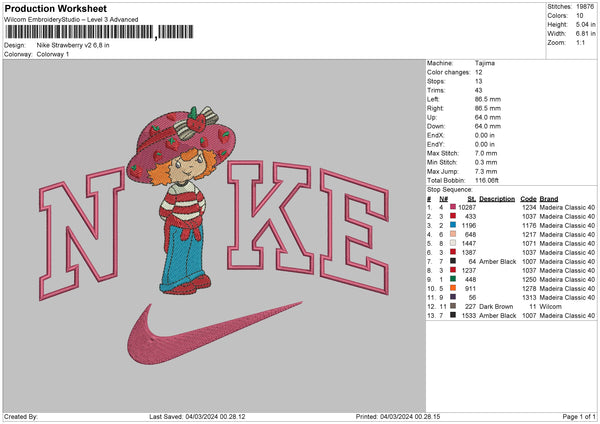Click the Trims value 43
This screenshot has width=600, height=424.
[x=479, y=90]
